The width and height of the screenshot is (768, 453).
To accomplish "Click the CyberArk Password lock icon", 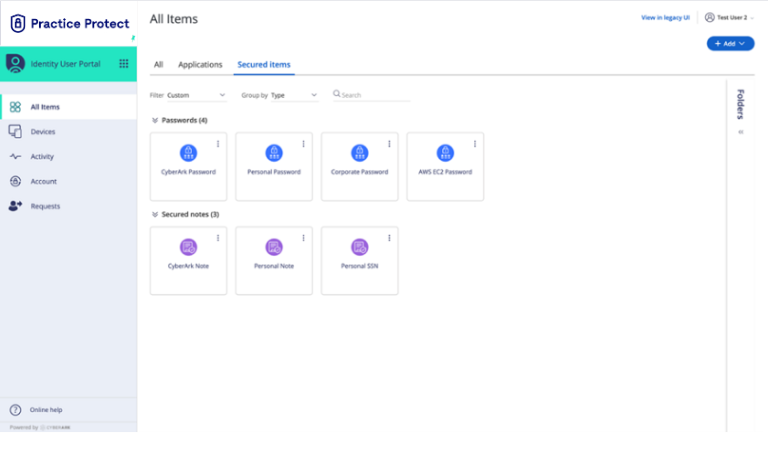I will [x=188, y=153].
